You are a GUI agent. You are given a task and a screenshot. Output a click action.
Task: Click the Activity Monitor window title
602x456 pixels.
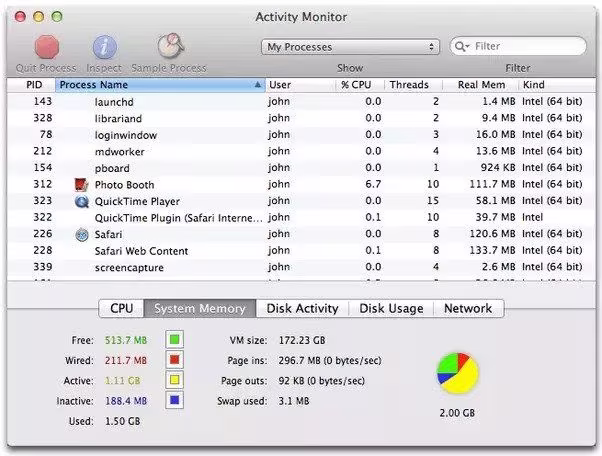pos(301,17)
